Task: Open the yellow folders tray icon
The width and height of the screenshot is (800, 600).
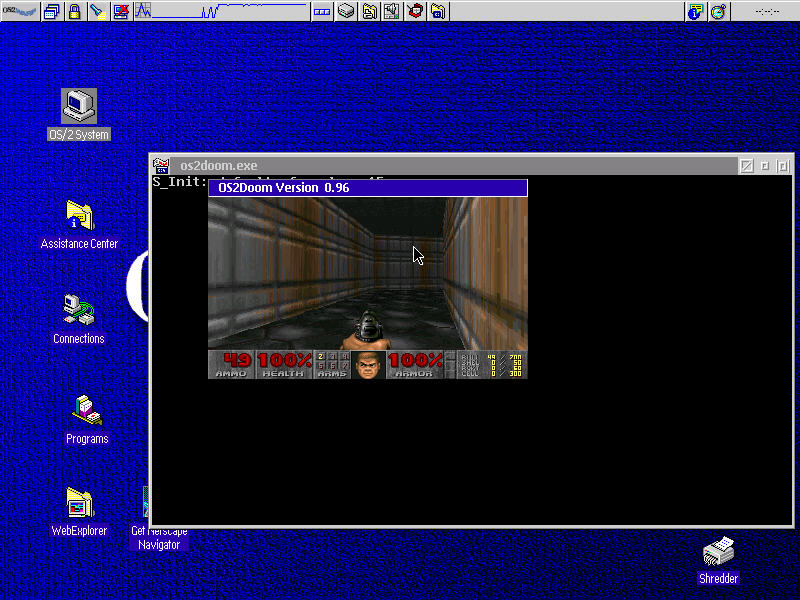Action: [x=369, y=11]
